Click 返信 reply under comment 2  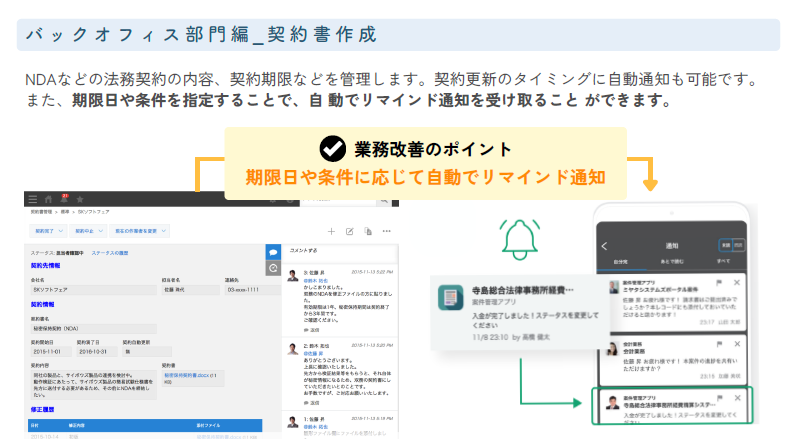312,403
